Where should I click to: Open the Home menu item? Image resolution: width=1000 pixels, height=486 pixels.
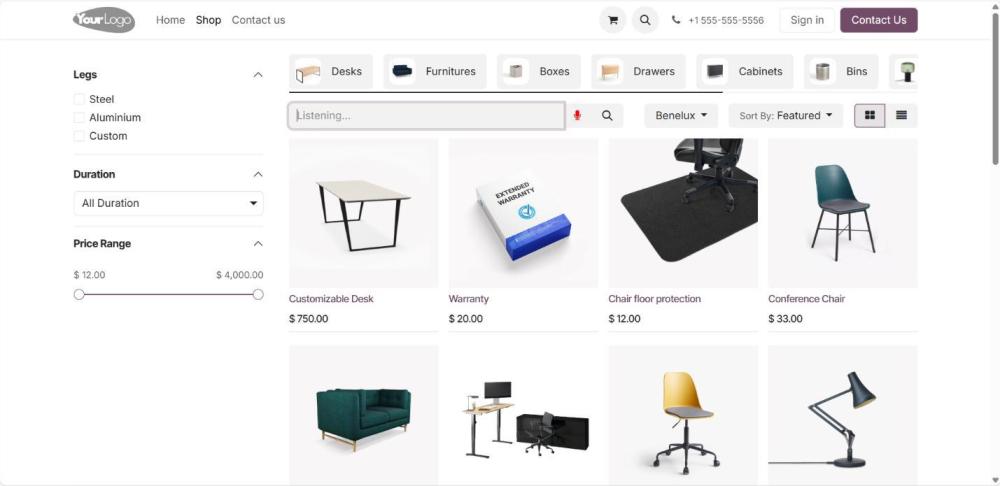tap(170, 20)
